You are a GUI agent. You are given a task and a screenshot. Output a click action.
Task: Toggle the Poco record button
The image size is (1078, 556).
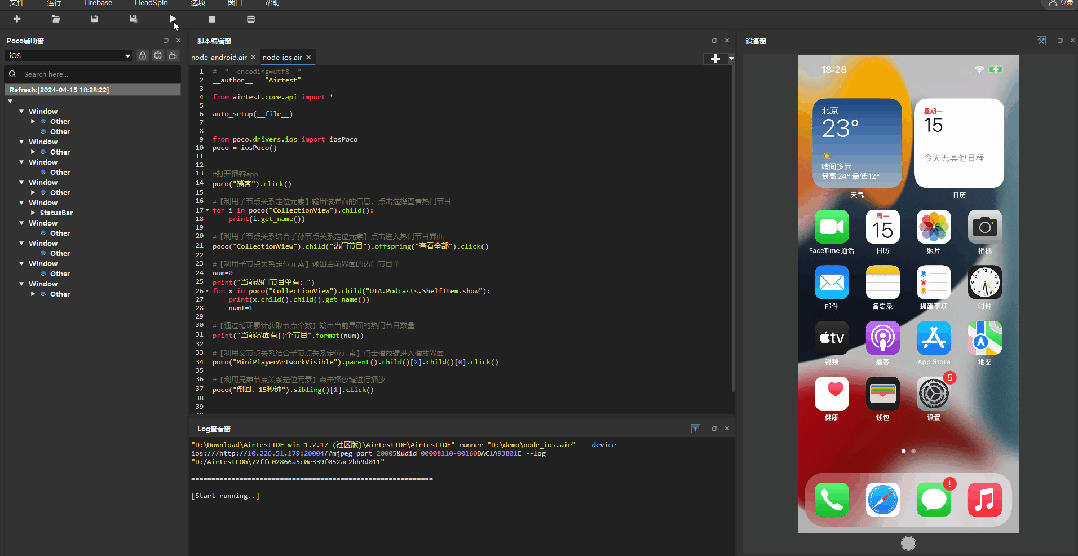pos(158,56)
